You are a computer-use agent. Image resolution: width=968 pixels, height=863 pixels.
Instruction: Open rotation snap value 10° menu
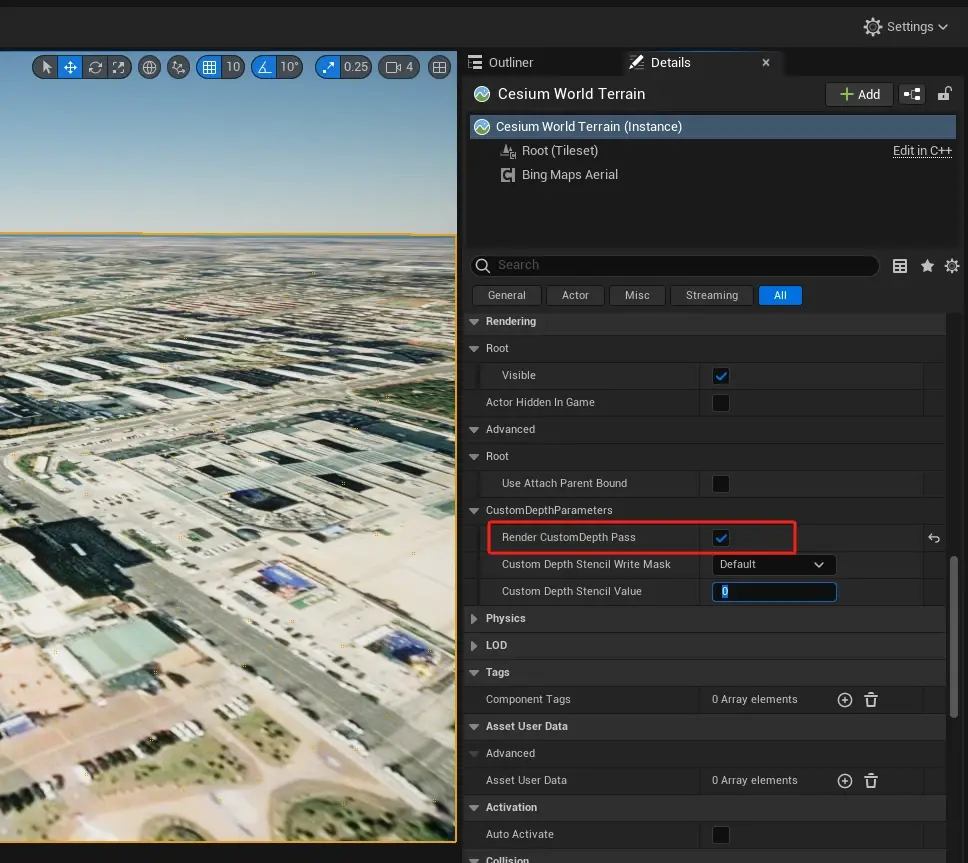pyautogui.click(x=289, y=67)
